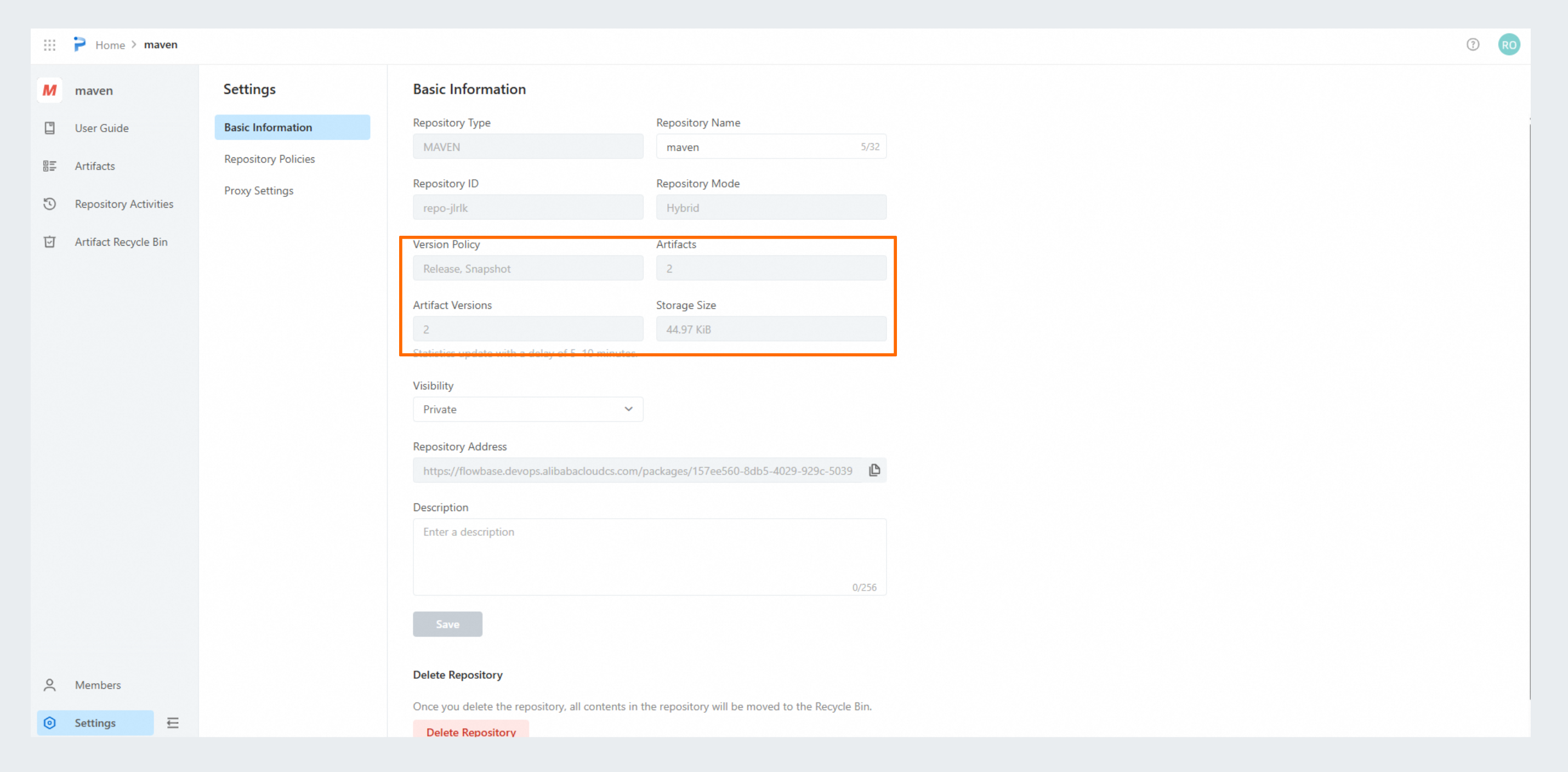
Task: Go to Home in the breadcrumb
Action: [110, 44]
